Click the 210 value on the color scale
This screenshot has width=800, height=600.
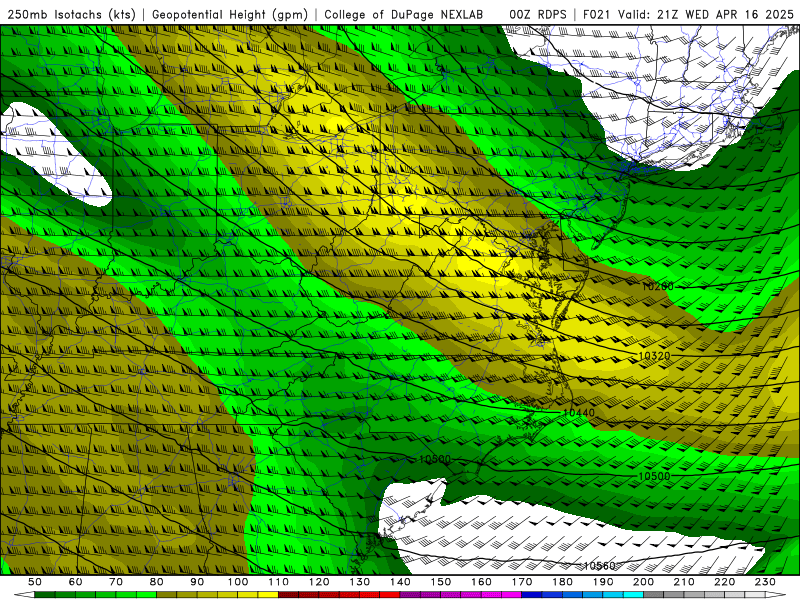pyautogui.click(x=684, y=582)
